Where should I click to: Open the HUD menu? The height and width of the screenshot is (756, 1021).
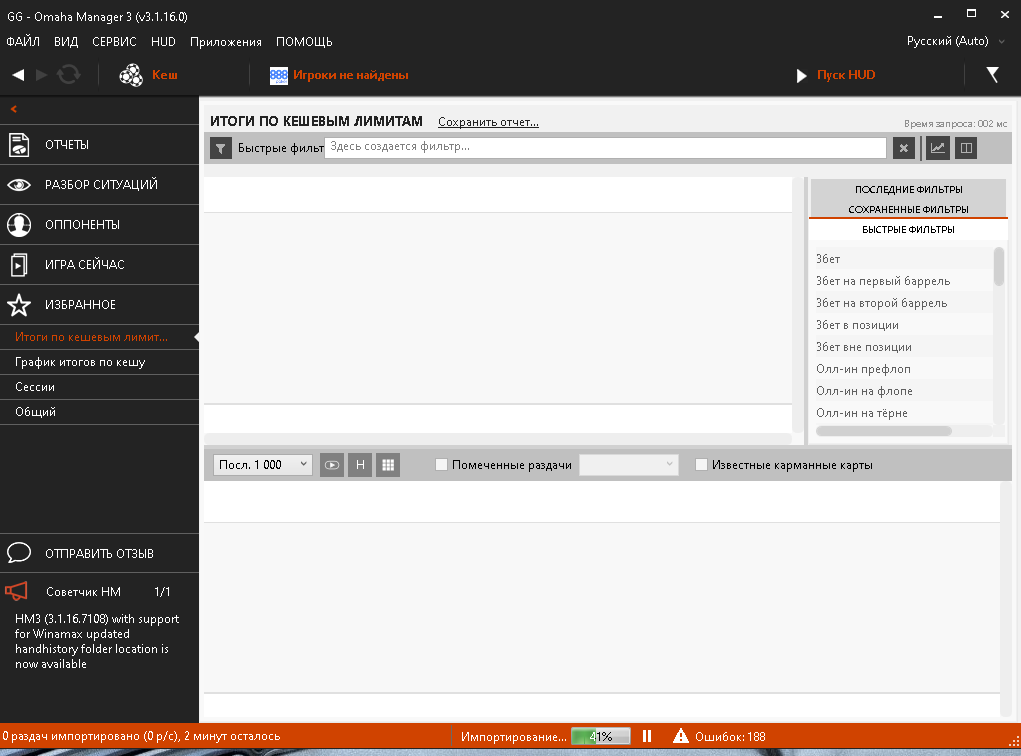point(163,42)
